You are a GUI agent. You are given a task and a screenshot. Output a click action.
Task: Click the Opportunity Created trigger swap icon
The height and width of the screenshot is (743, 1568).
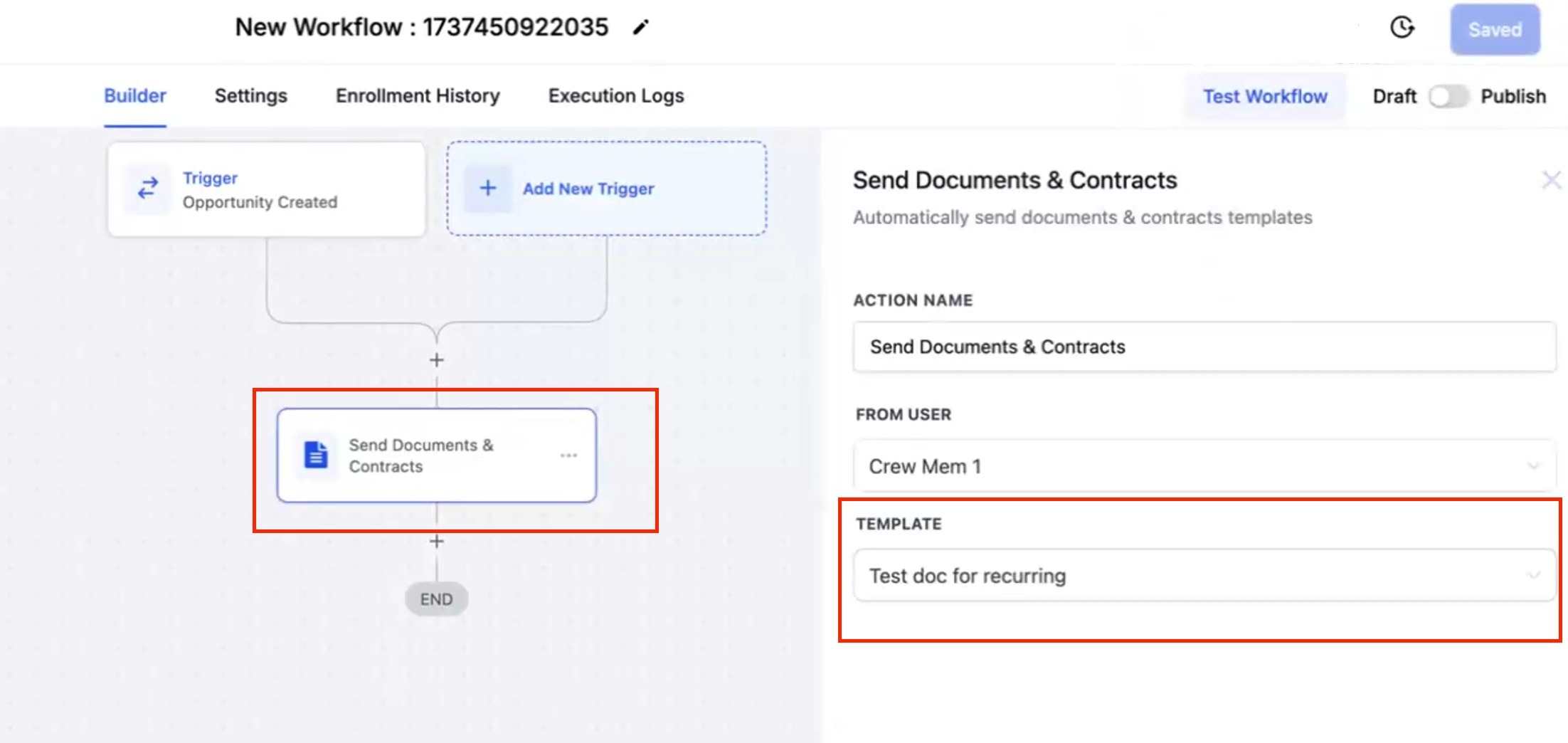coord(148,189)
